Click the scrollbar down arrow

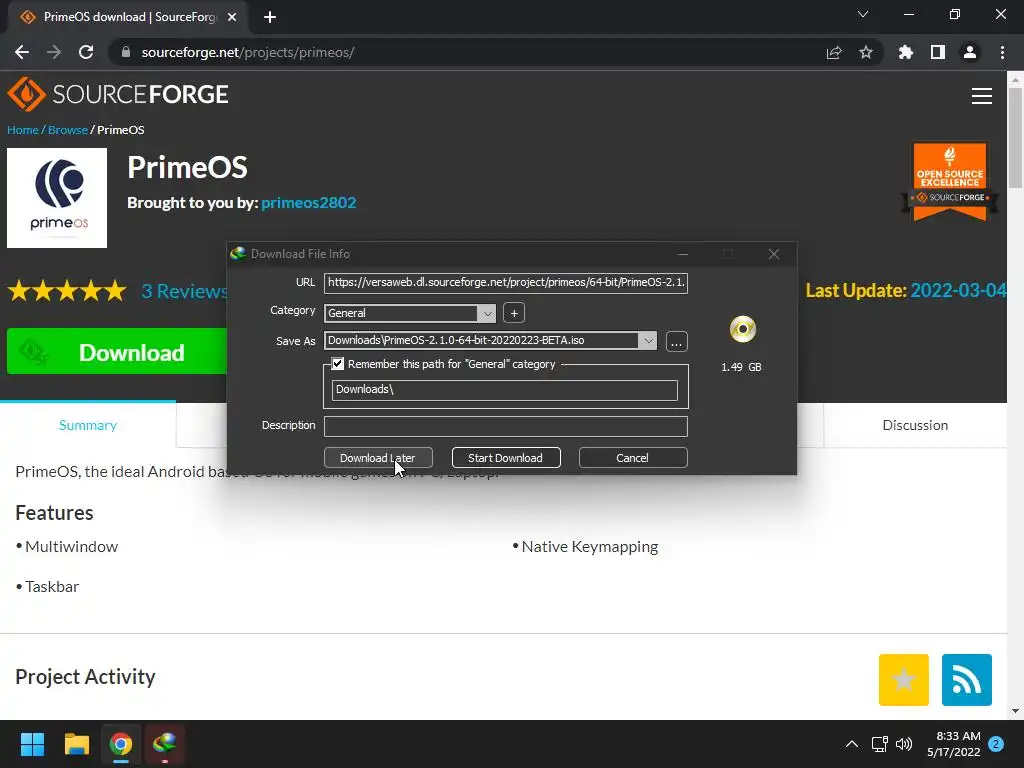[x=1015, y=711]
